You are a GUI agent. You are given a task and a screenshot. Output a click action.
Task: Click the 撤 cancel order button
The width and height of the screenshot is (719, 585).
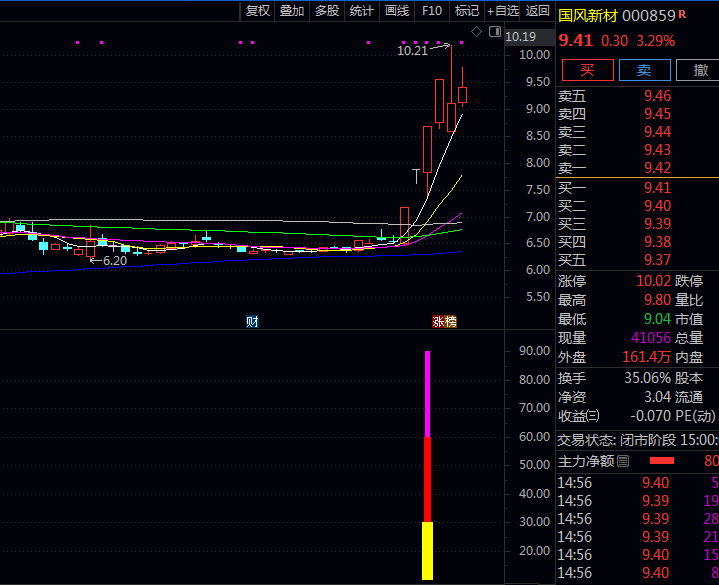click(700, 70)
